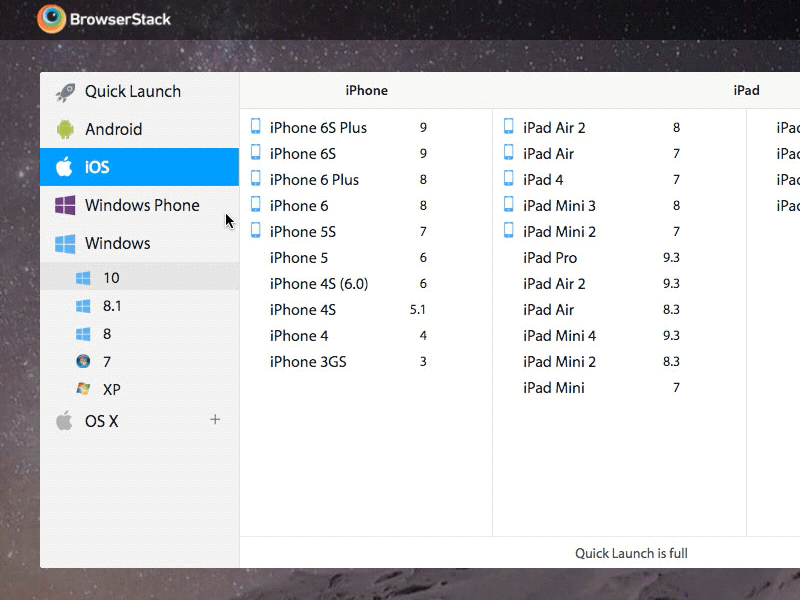The width and height of the screenshot is (800, 600).
Task: Click phone icon beside iPhone 6 Plus
Action: coord(256,178)
